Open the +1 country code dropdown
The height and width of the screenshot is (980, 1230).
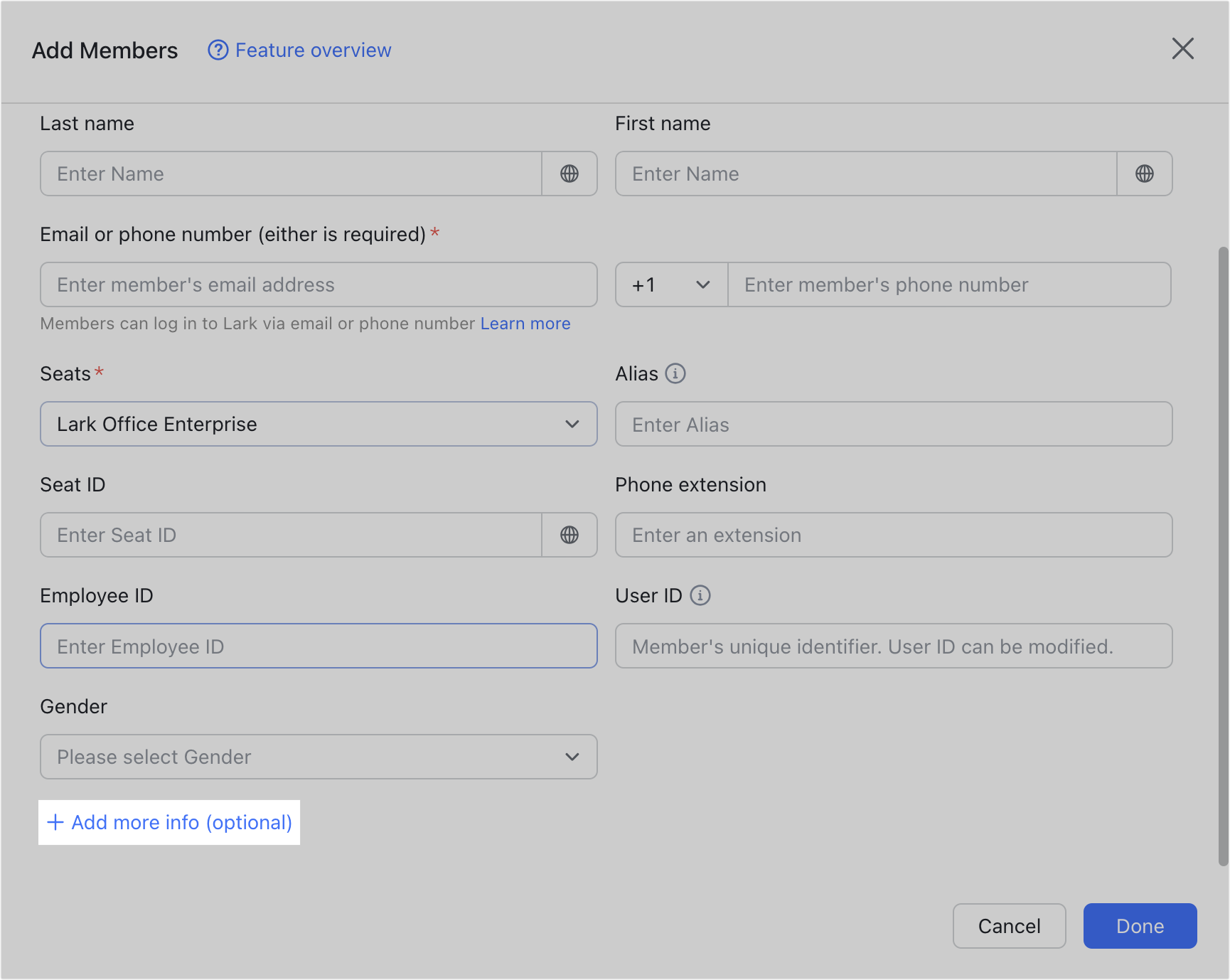click(x=672, y=284)
